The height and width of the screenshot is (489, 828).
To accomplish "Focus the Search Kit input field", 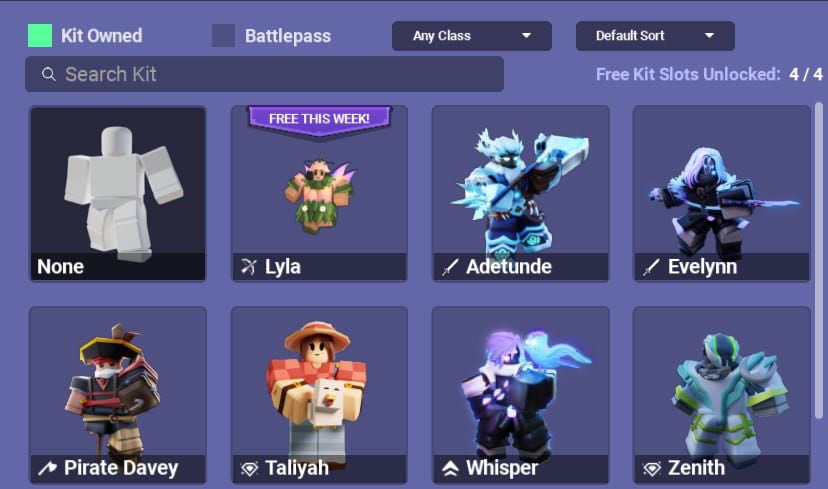I will (x=264, y=74).
